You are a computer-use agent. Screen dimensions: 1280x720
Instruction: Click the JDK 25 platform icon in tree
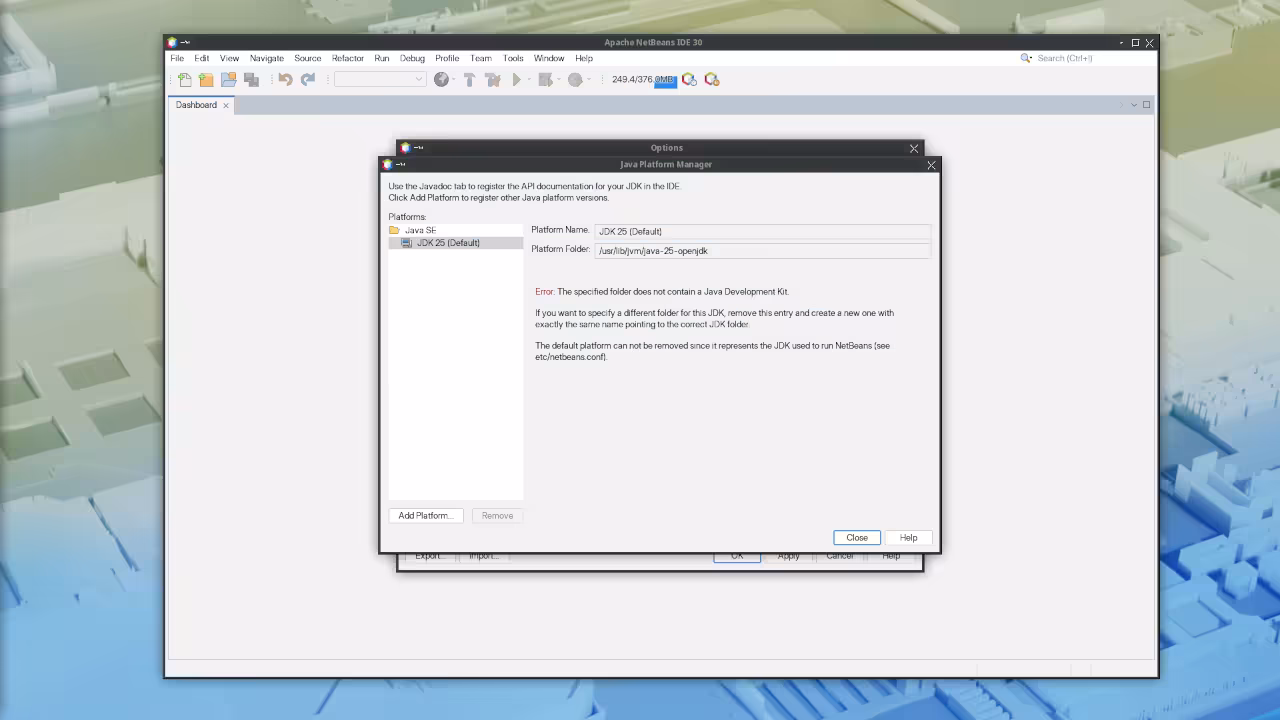pos(406,243)
